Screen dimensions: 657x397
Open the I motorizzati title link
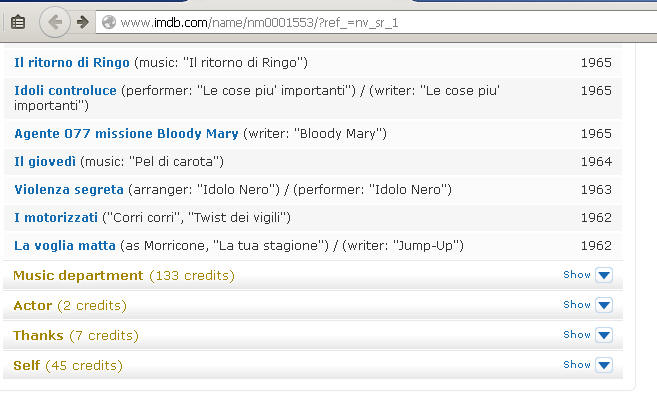point(56,218)
